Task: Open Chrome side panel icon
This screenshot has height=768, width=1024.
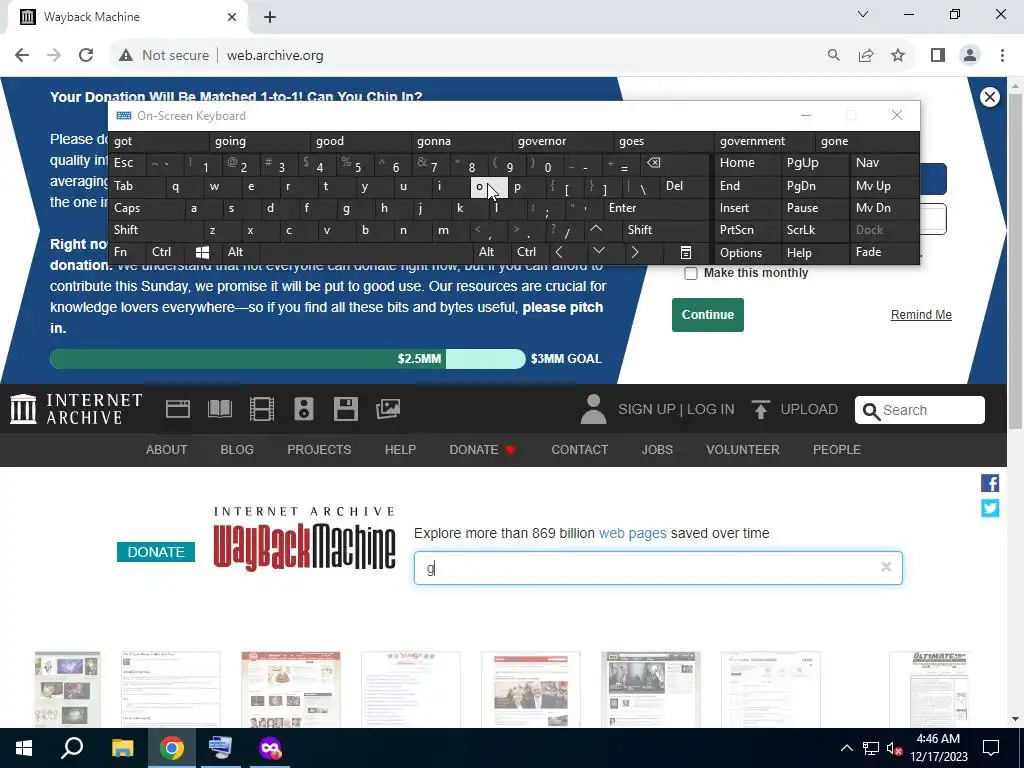Action: (938, 56)
